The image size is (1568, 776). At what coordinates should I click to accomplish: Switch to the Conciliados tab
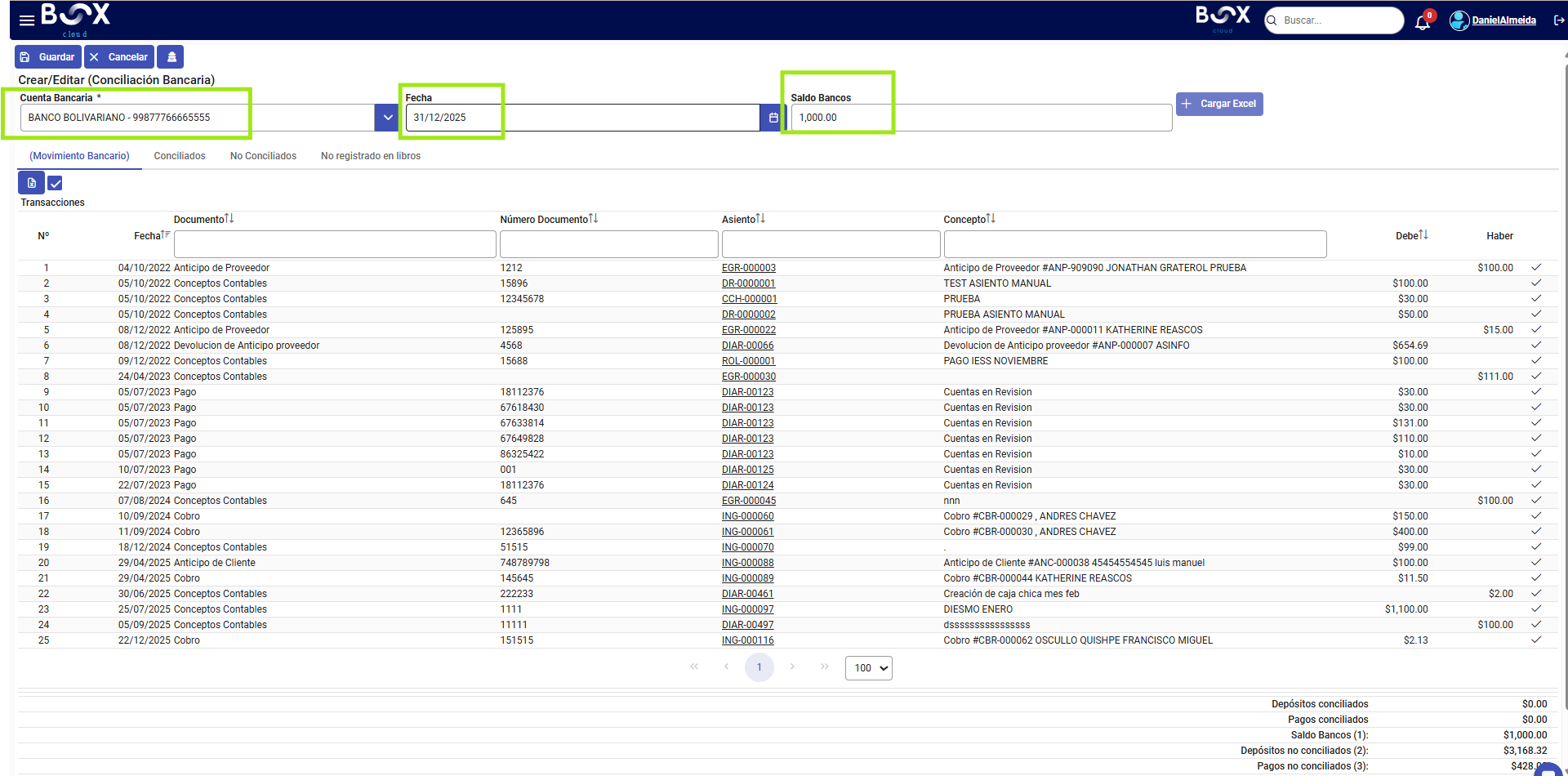(x=180, y=156)
